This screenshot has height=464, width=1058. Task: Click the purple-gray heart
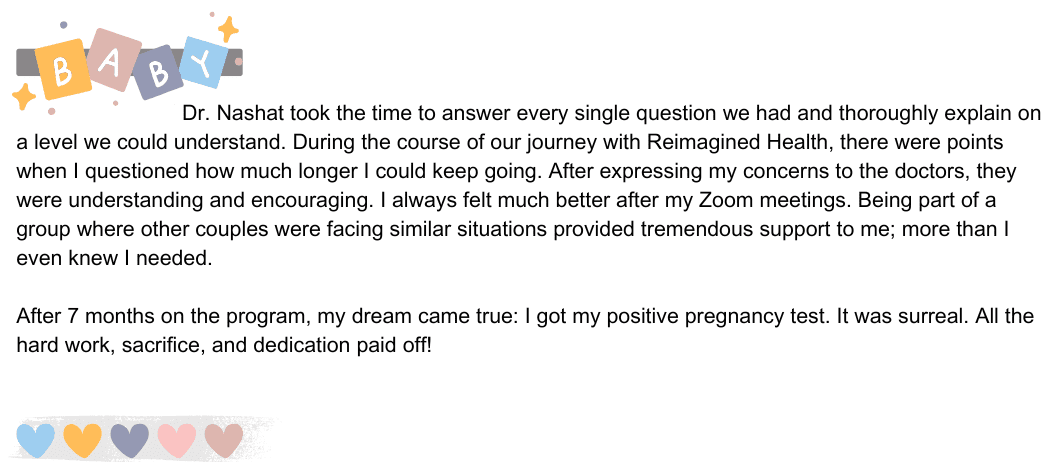pyautogui.click(x=129, y=440)
